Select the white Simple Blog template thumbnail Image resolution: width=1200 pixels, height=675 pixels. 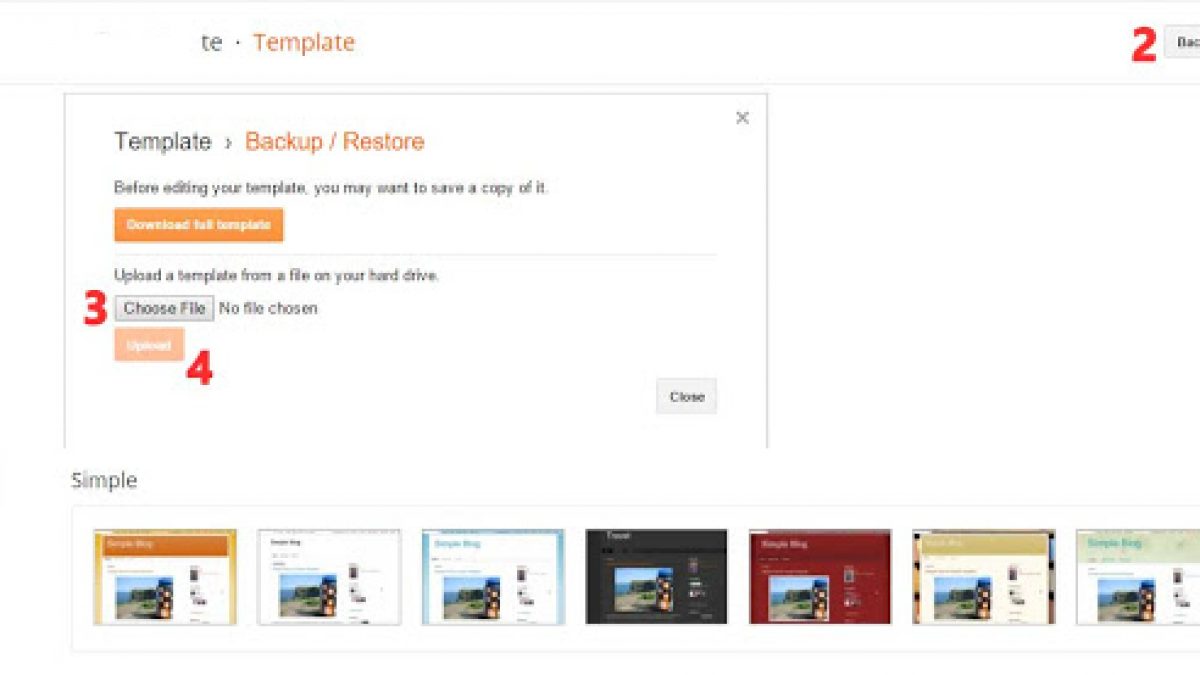(329, 577)
